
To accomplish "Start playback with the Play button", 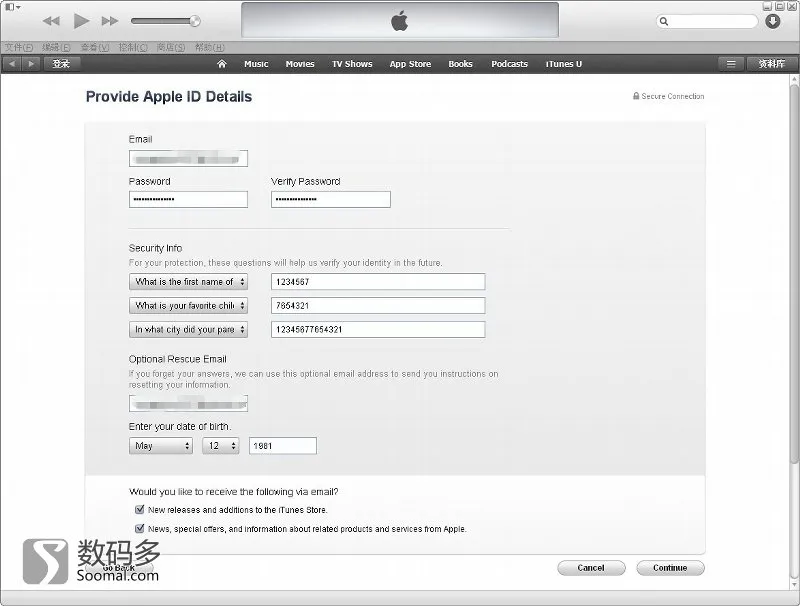I will tap(81, 21).
